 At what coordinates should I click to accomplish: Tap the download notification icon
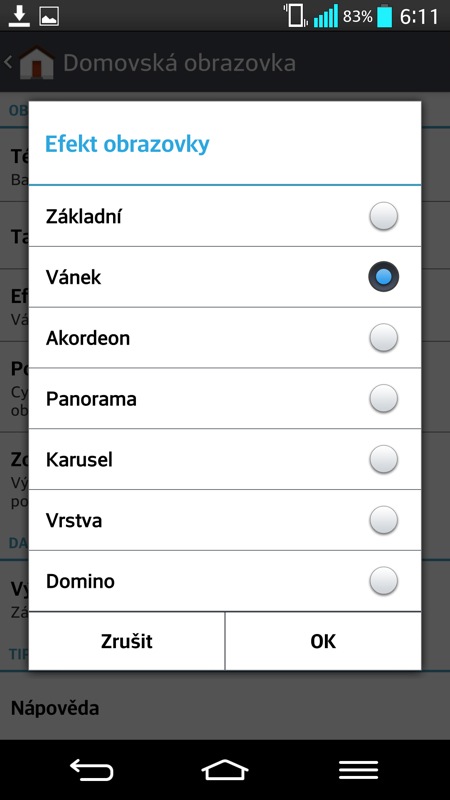[19, 16]
